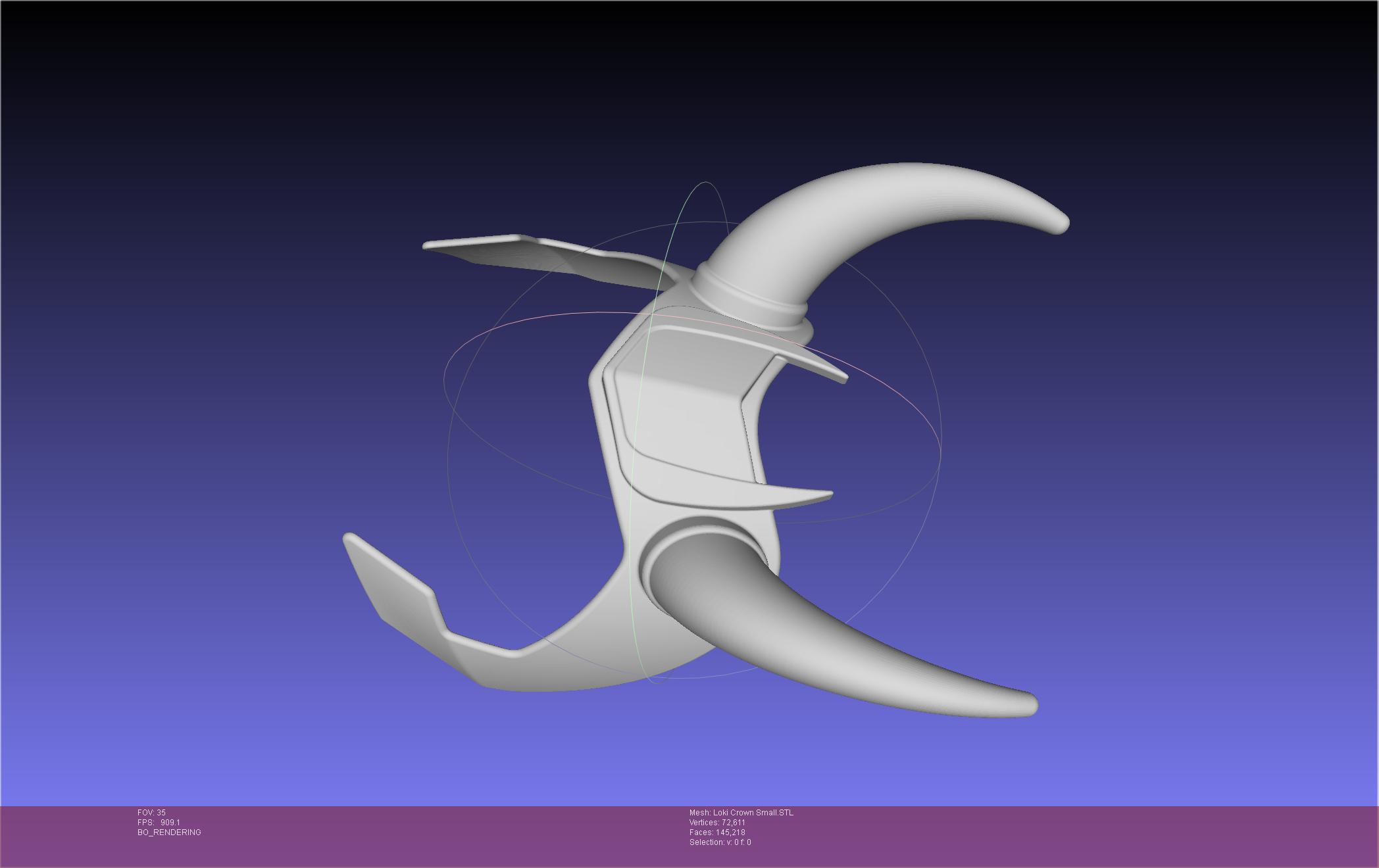The width and height of the screenshot is (1379, 868).
Task: Click the 'BO_RENDERING' status text
Action: point(169,832)
